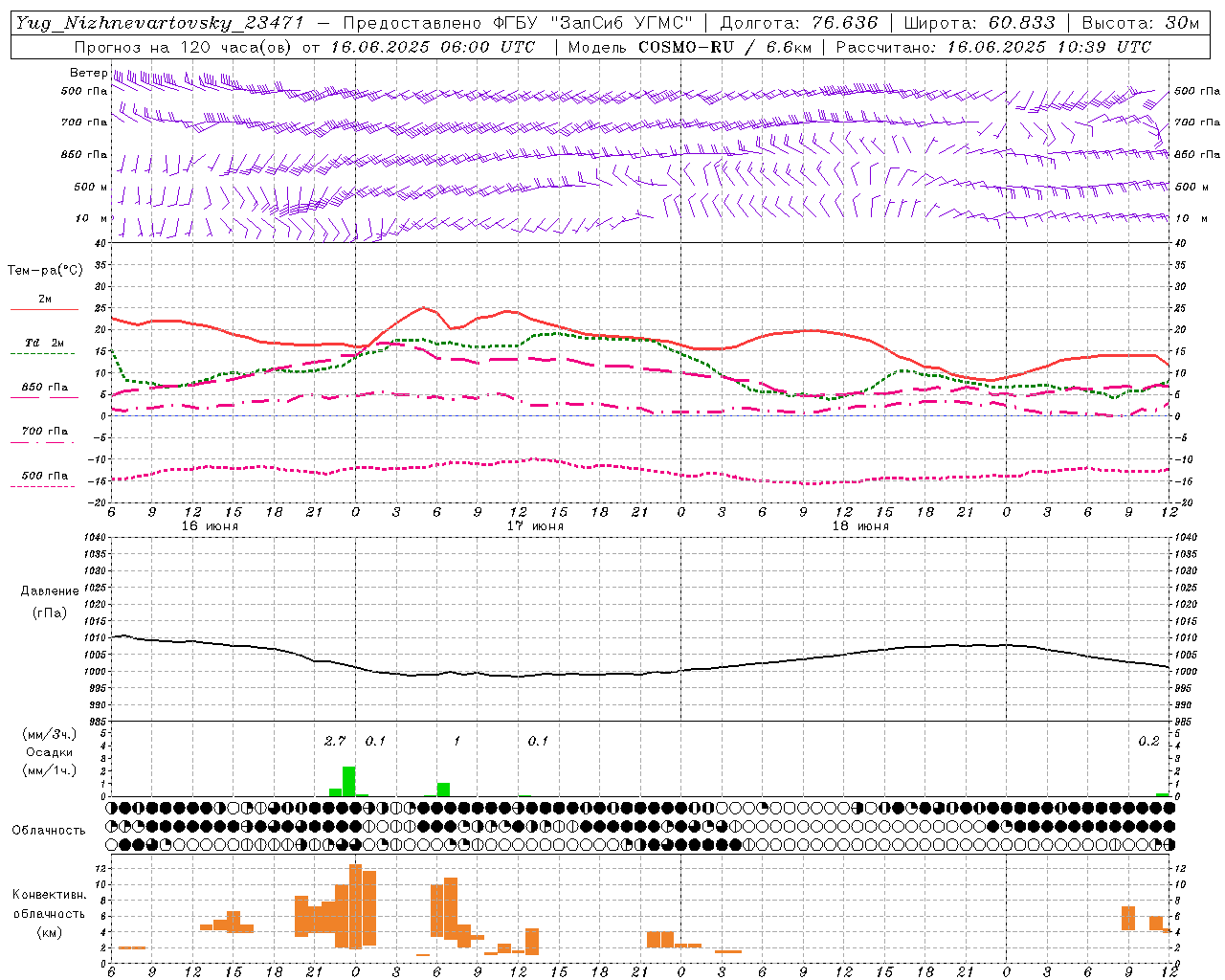The height and width of the screenshot is (980, 1225).
Task: Click the Давление pressure panel label
Action: 50,591
